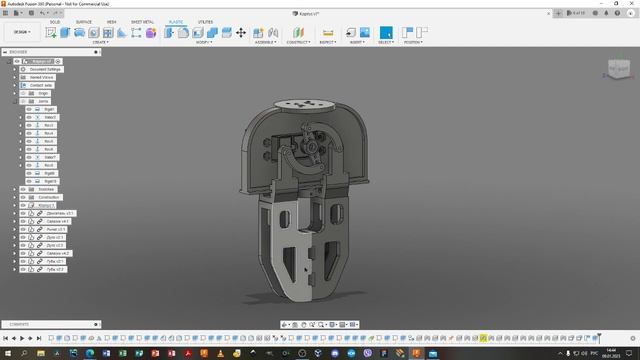This screenshot has height=360, width=640.
Task: Switch to the SURFACE tab
Action: pos(84,22)
